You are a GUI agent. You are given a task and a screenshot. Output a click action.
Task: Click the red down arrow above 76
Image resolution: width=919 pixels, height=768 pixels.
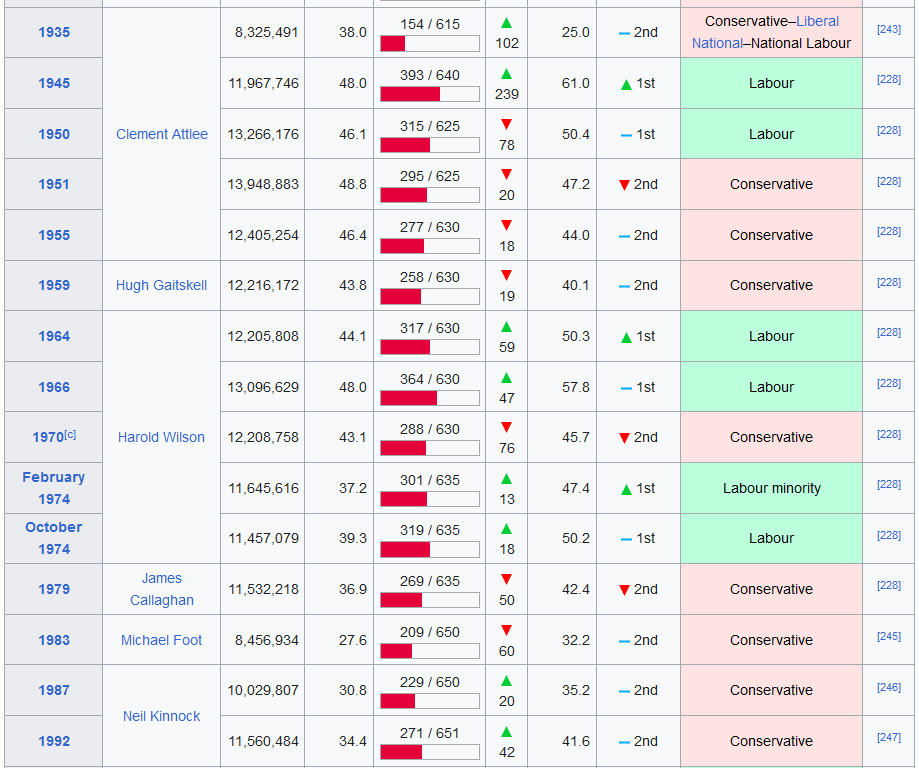pyautogui.click(x=506, y=427)
